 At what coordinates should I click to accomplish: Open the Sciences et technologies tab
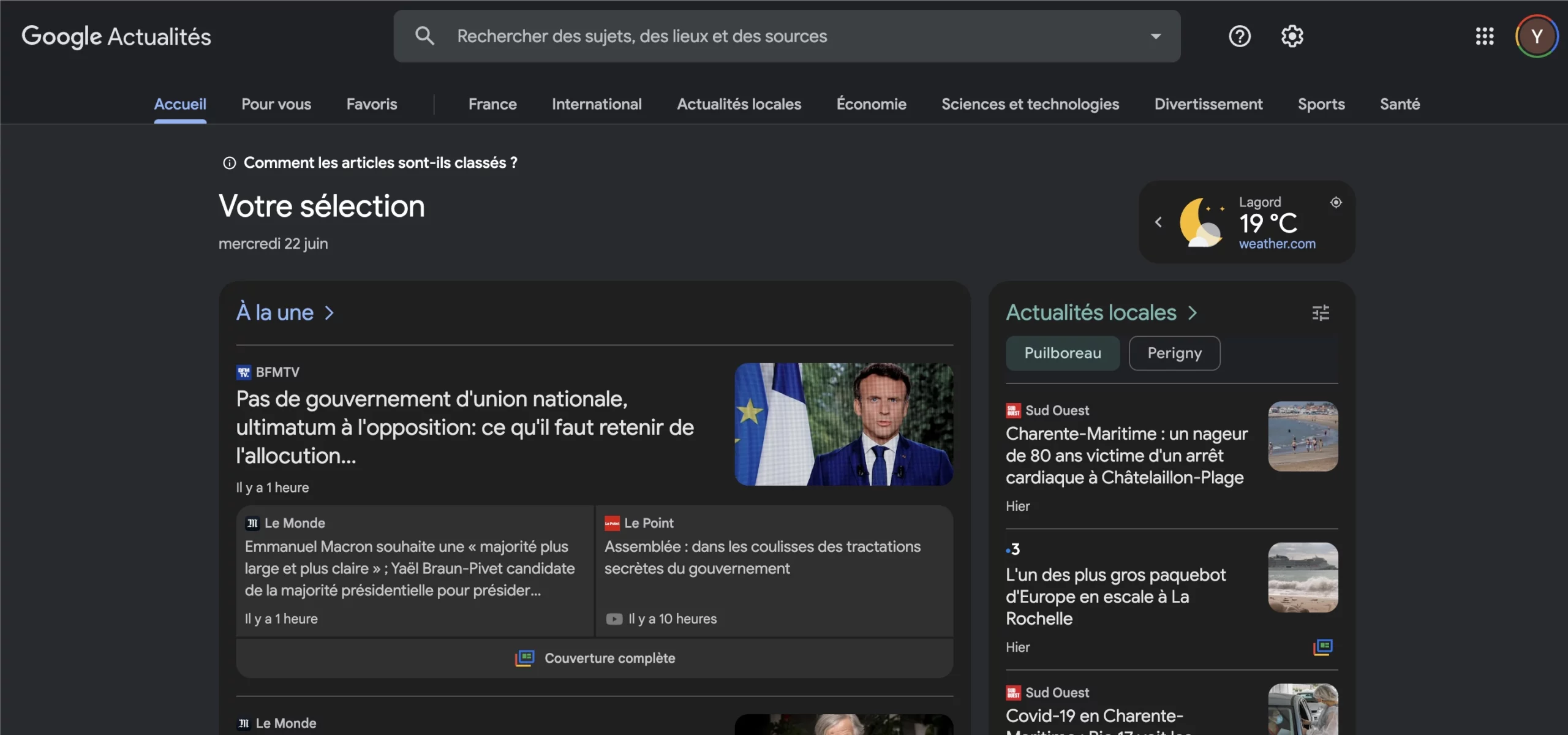point(1030,104)
